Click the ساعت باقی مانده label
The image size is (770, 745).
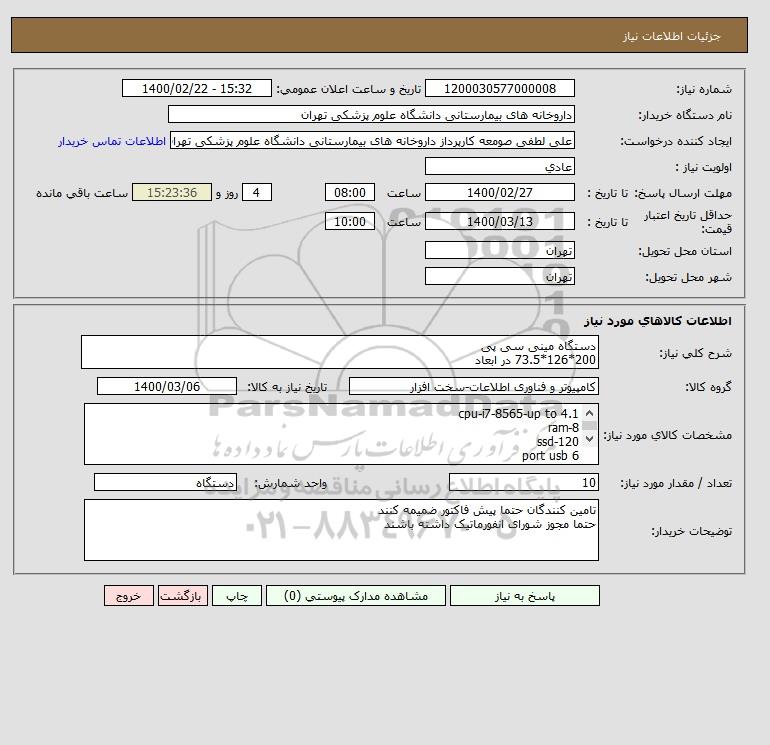click(x=82, y=193)
